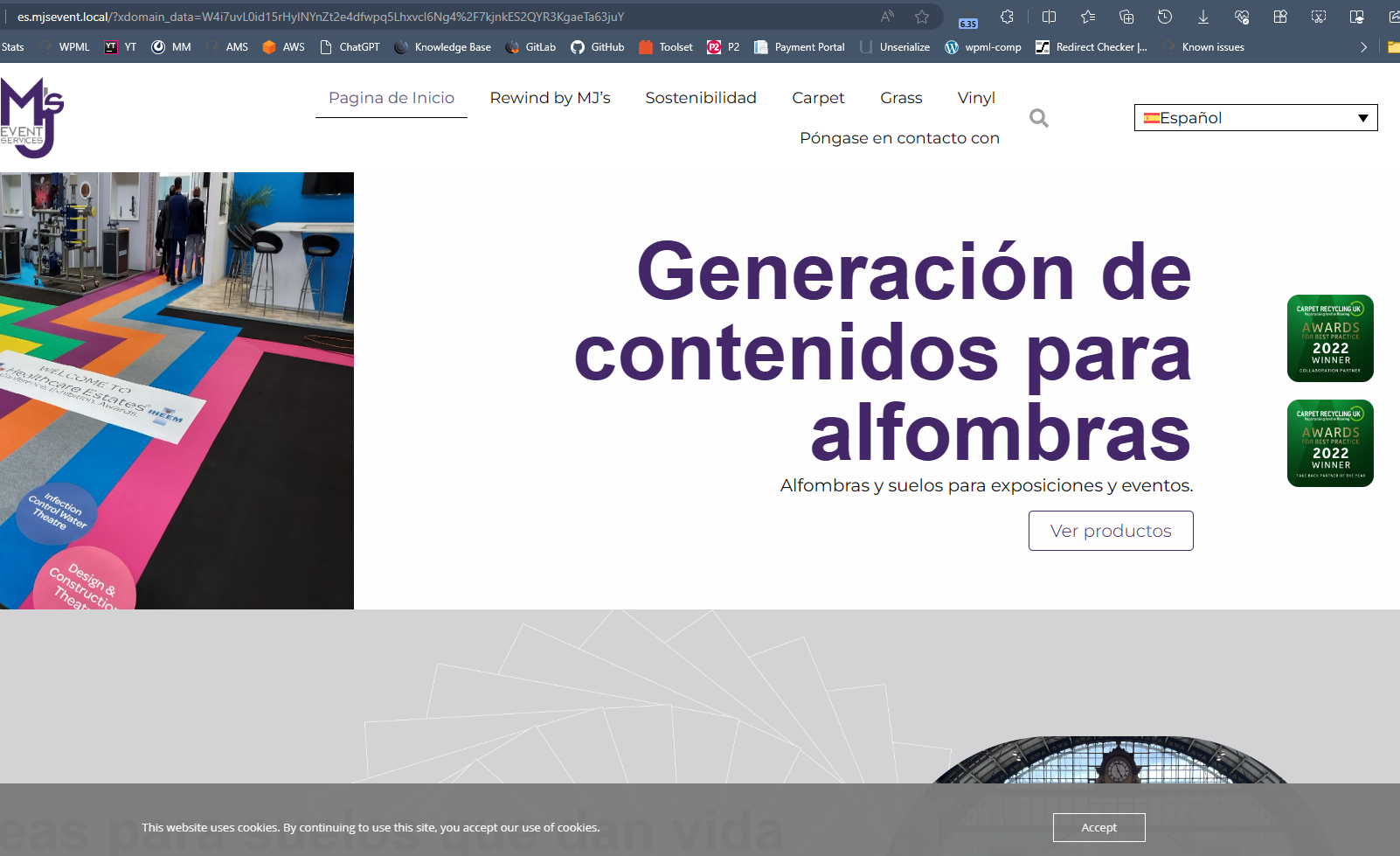Image resolution: width=1400 pixels, height=856 pixels.
Task: Open Rewind by MJ's menu item
Action: tap(551, 98)
